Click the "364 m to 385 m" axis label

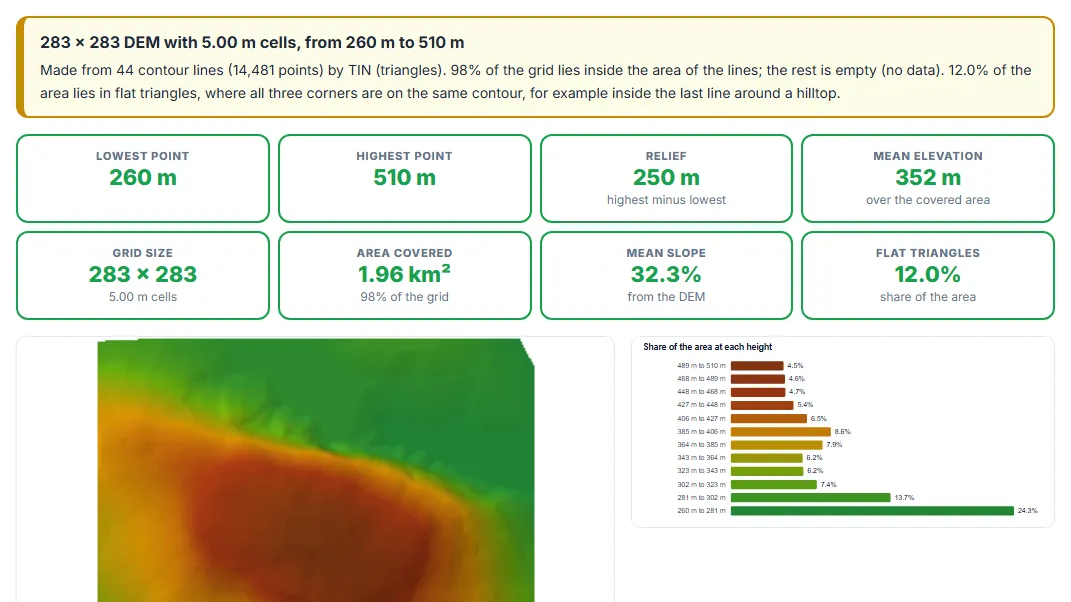pyautogui.click(x=701, y=445)
